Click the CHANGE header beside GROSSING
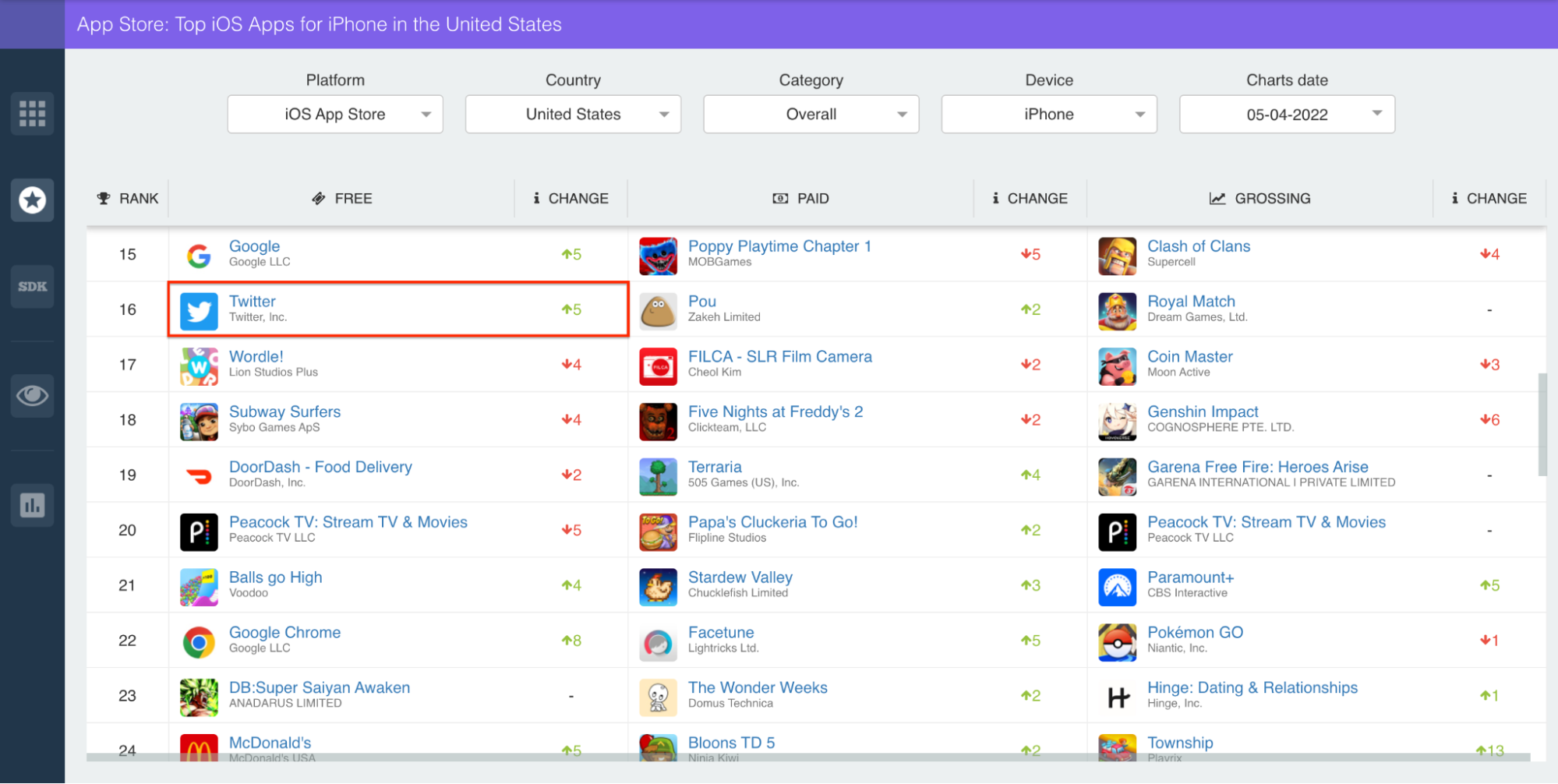Screen dimensions: 1558x784 coord(1489,199)
